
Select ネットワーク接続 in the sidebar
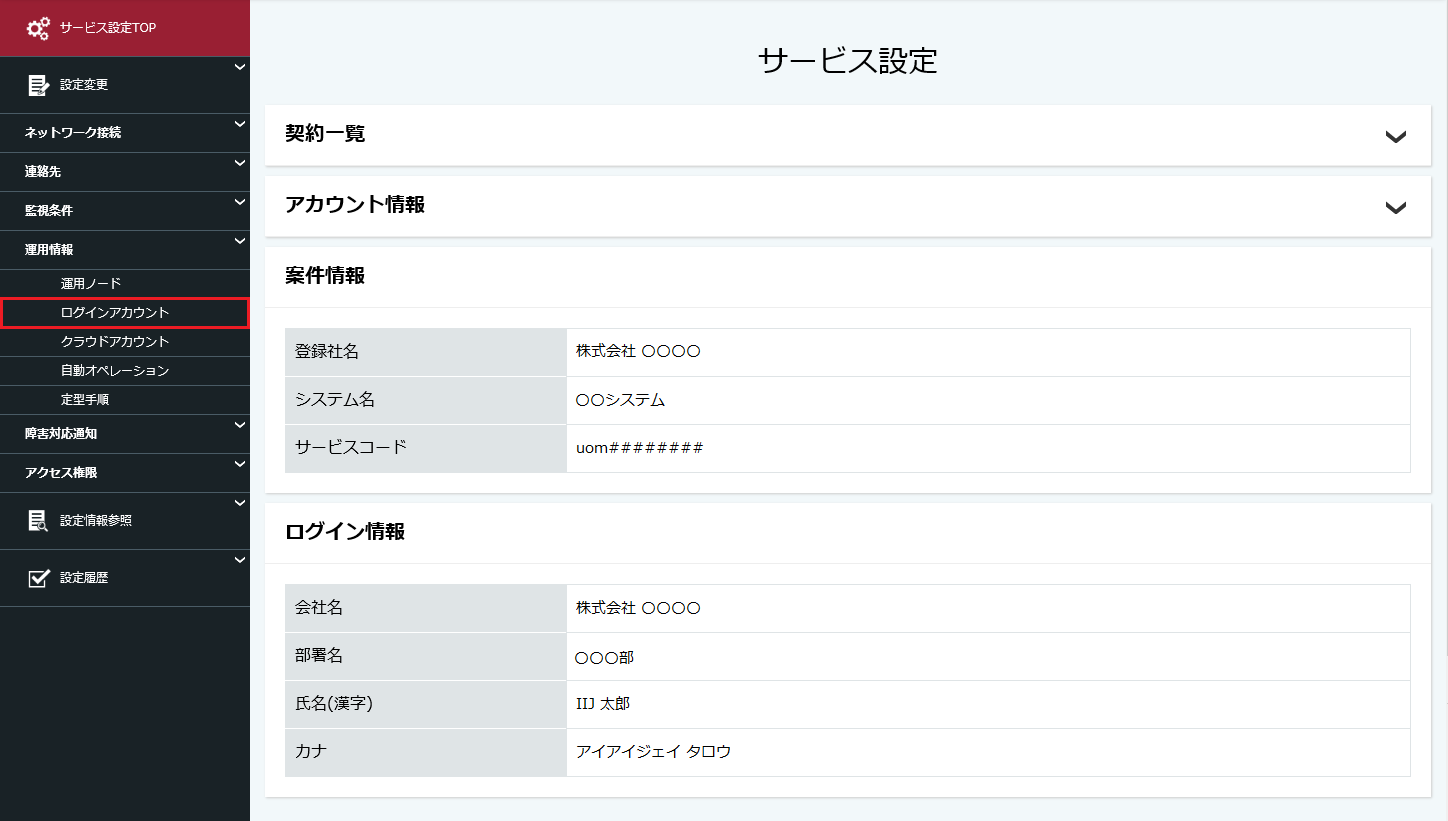click(125, 133)
